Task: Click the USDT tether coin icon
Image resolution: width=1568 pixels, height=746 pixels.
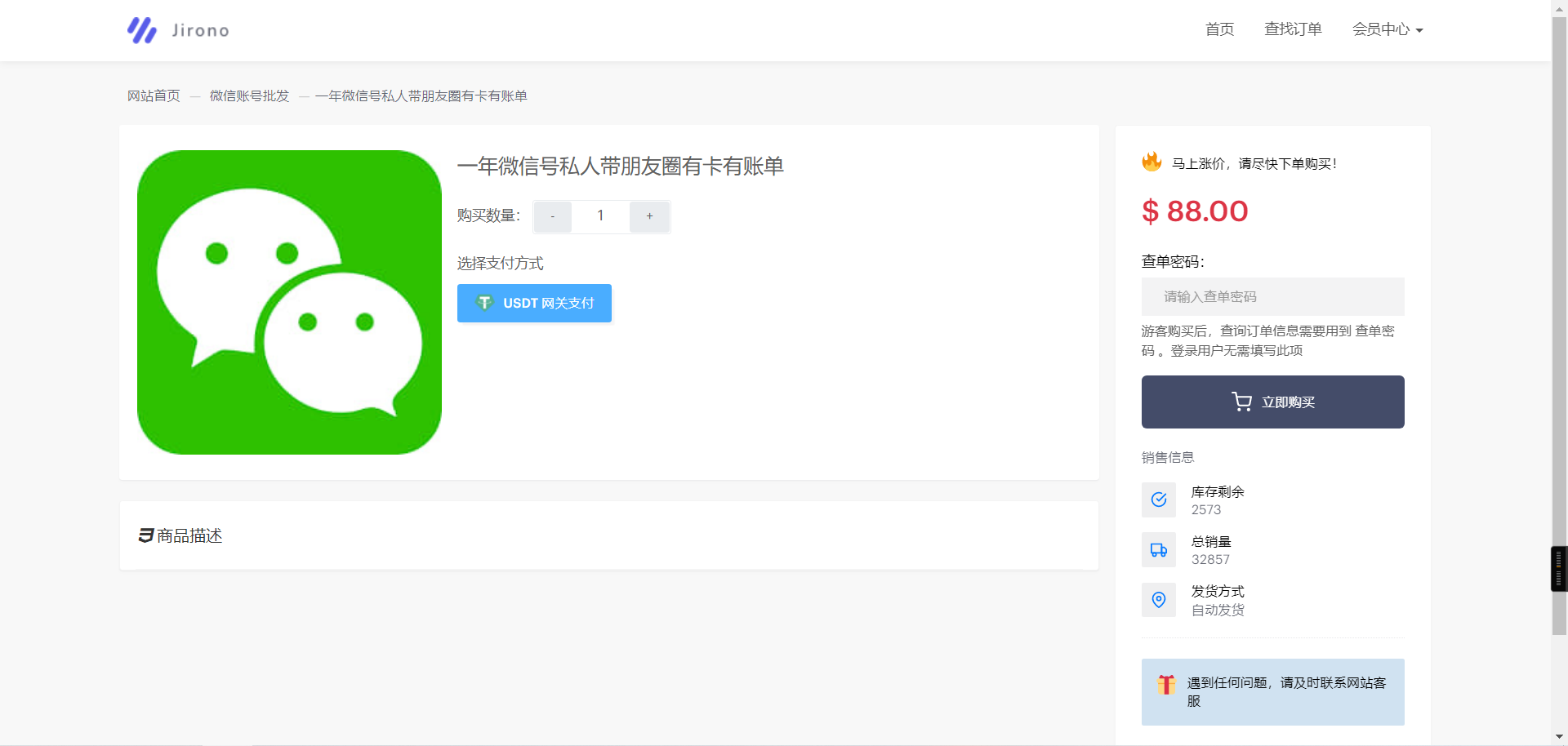Action: point(484,303)
